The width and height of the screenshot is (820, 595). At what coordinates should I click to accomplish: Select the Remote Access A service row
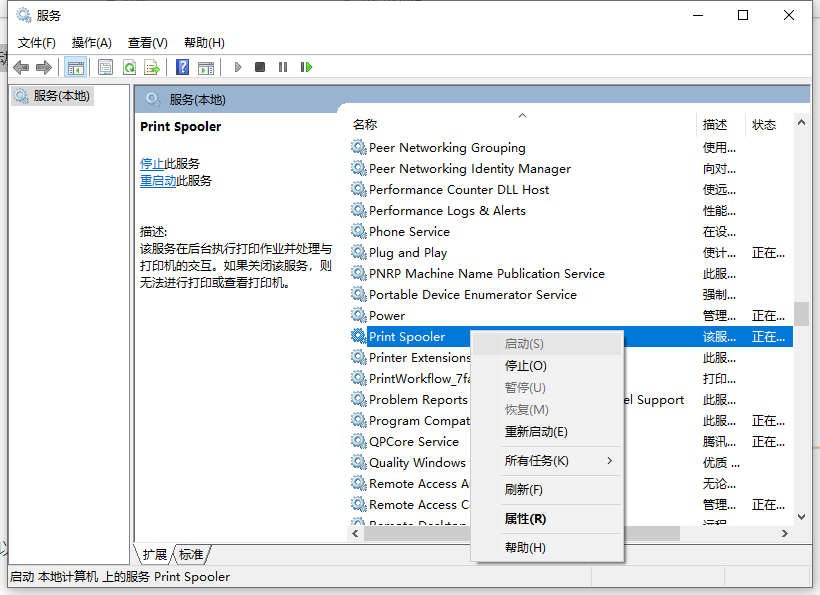tap(410, 484)
